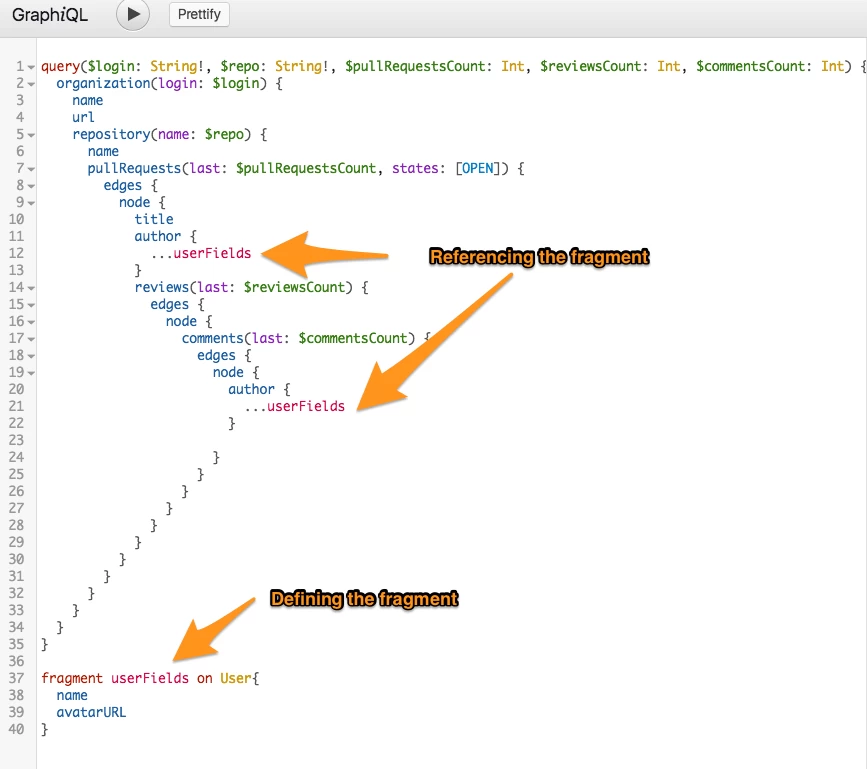Click the url field under organization
This screenshot has width=867, height=769.
[83, 117]
